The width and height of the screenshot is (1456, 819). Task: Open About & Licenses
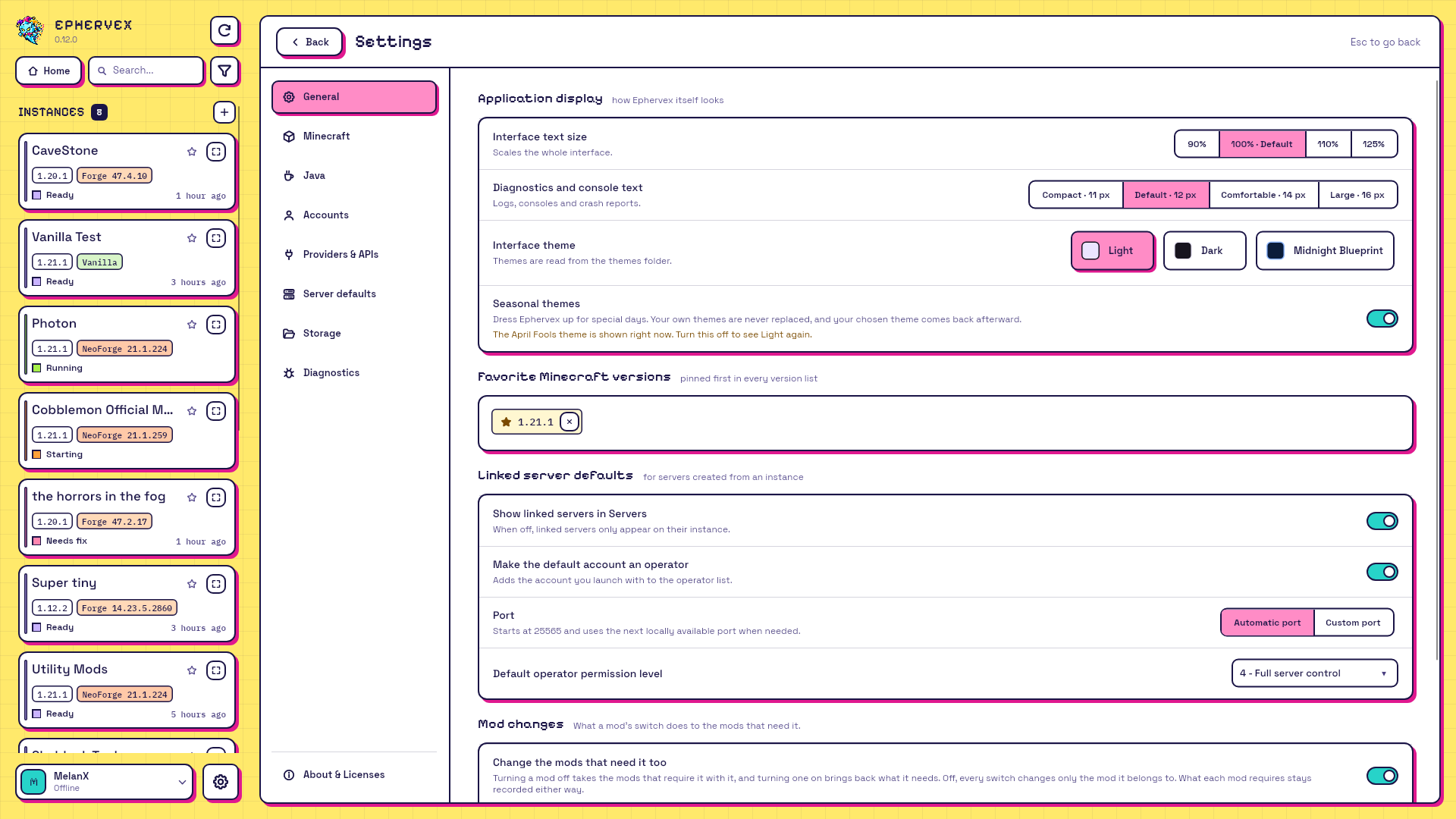click(x=354, y=775)
